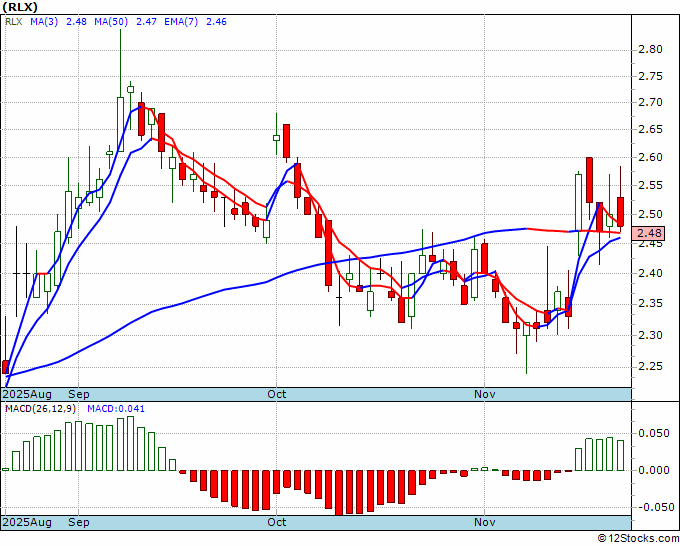Click the Nov label on price chart axis

tap(484, 394)
